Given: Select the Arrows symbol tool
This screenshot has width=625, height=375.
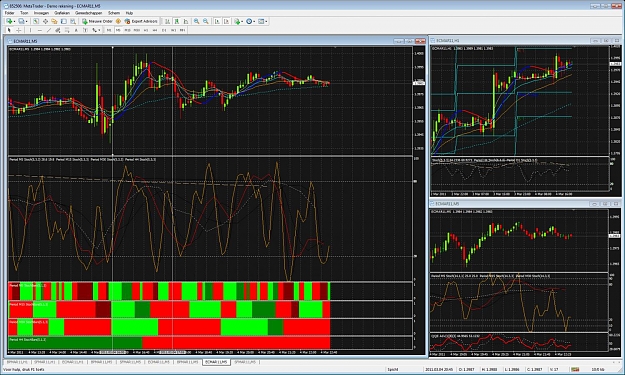Looking at the screenshot, I should click(x=94, y=30).
